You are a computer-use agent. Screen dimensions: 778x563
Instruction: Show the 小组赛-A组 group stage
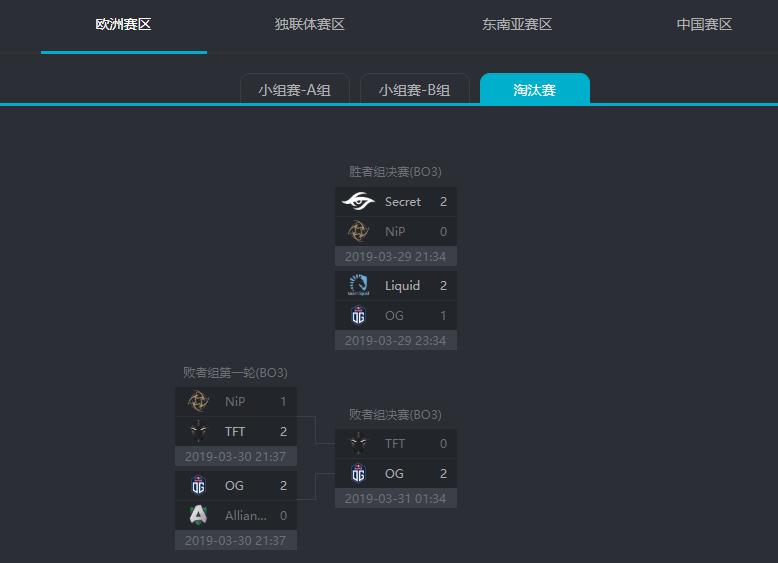click(x=294, y=90)
